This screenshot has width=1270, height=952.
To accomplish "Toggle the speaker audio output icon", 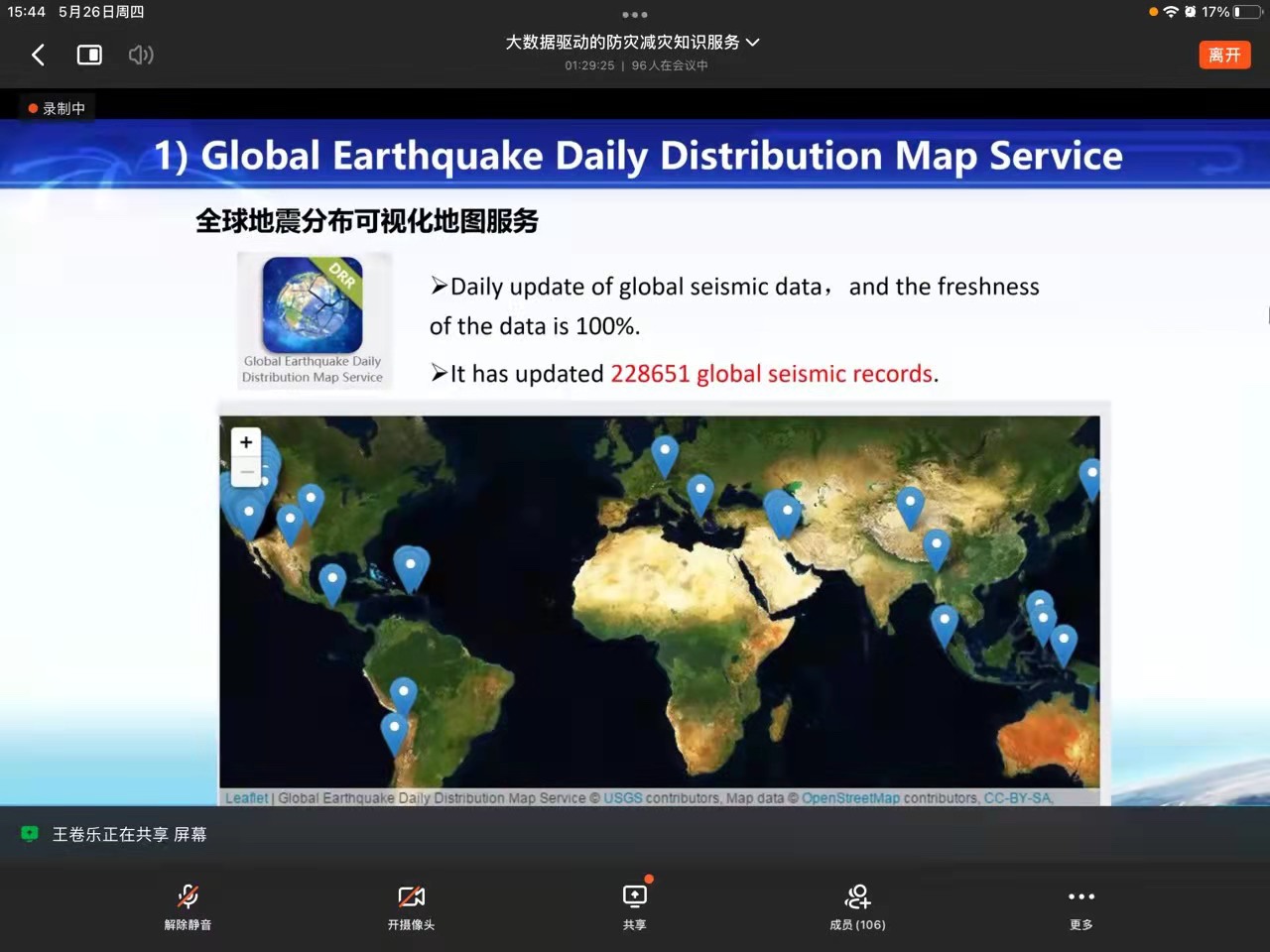I will pyautogui.click(x=141, y=55).
